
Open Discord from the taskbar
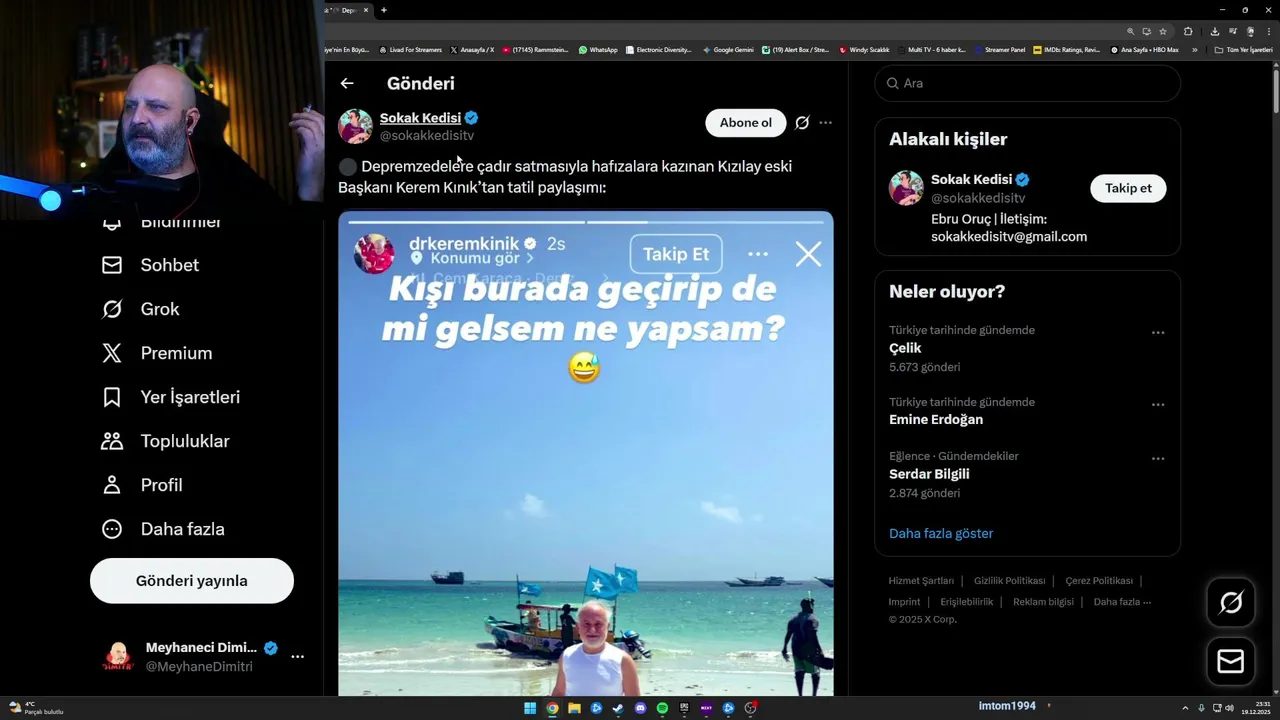tap(640, 709)
